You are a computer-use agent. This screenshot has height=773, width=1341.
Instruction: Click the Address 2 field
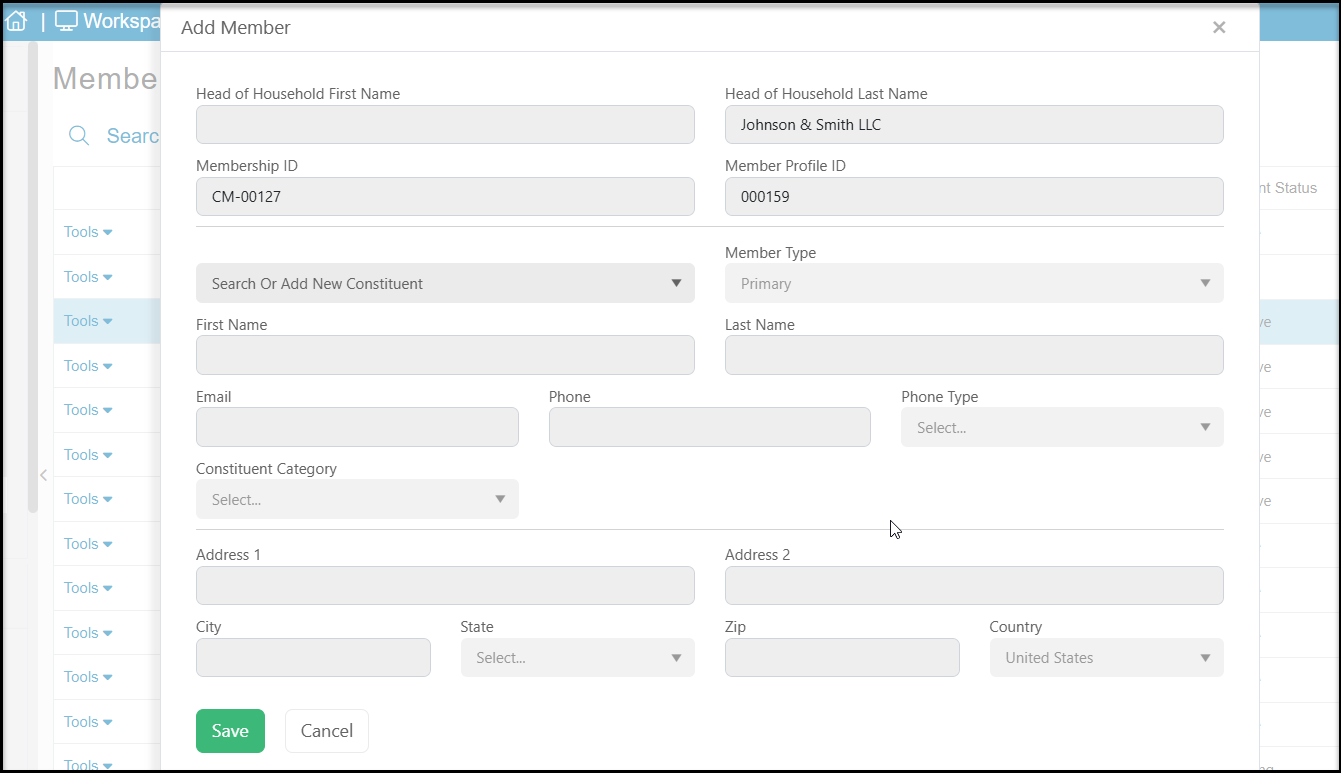[974, 586]
